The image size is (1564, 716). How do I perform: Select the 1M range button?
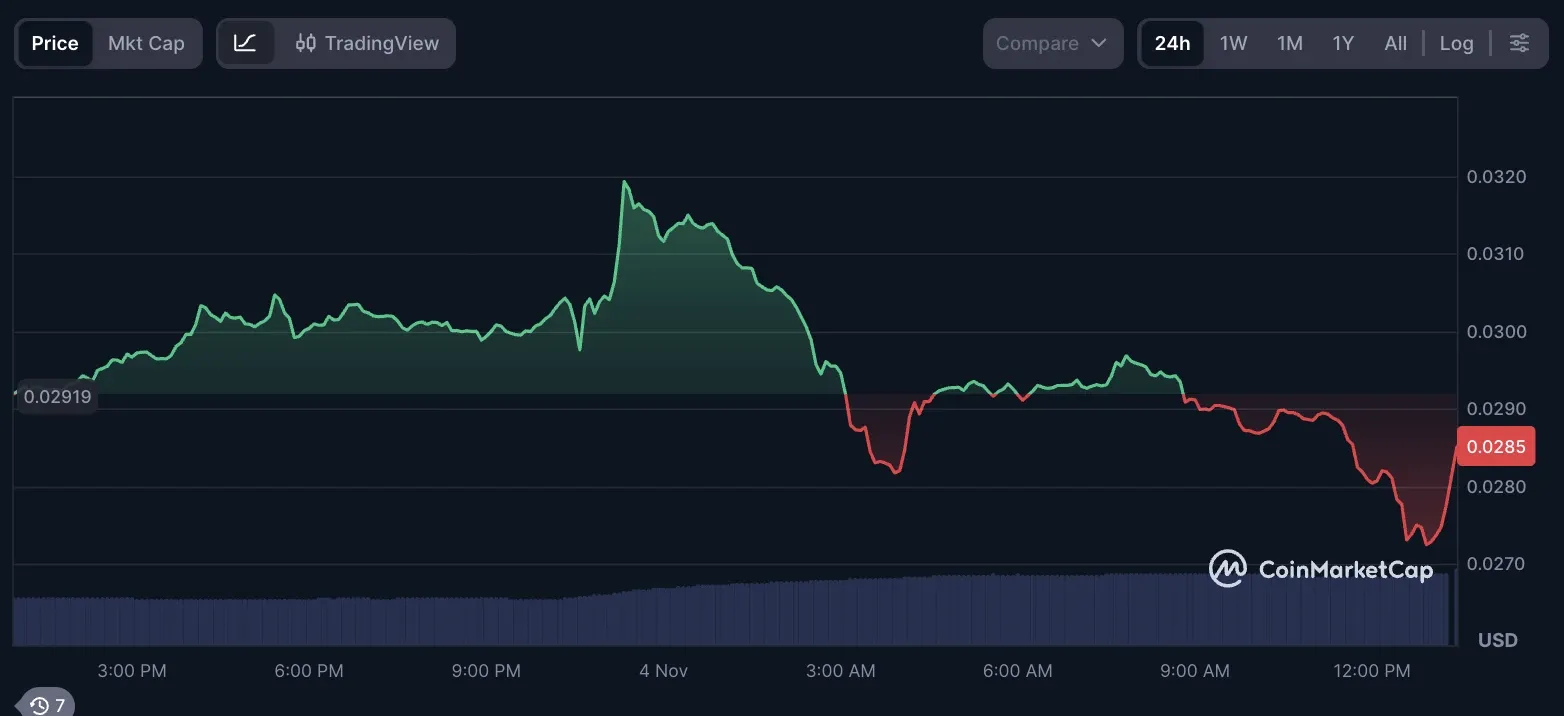[x=1288, y=43]
